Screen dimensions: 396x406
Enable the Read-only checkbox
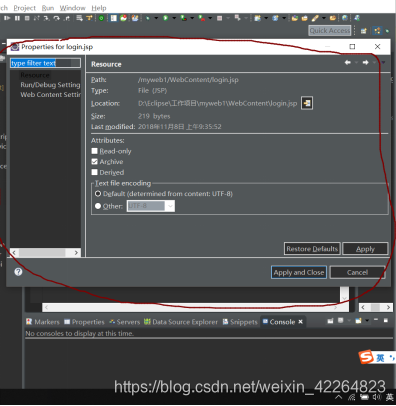pos(95,151)
